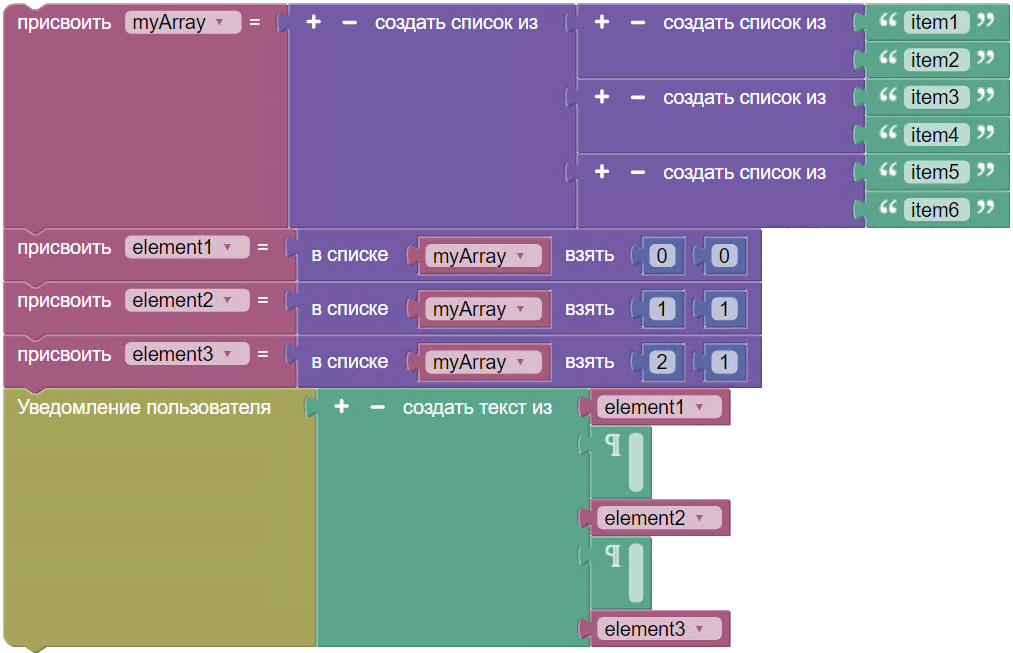Edit the item3 text field
The image size is (1013, 653).
pos(936,98)
